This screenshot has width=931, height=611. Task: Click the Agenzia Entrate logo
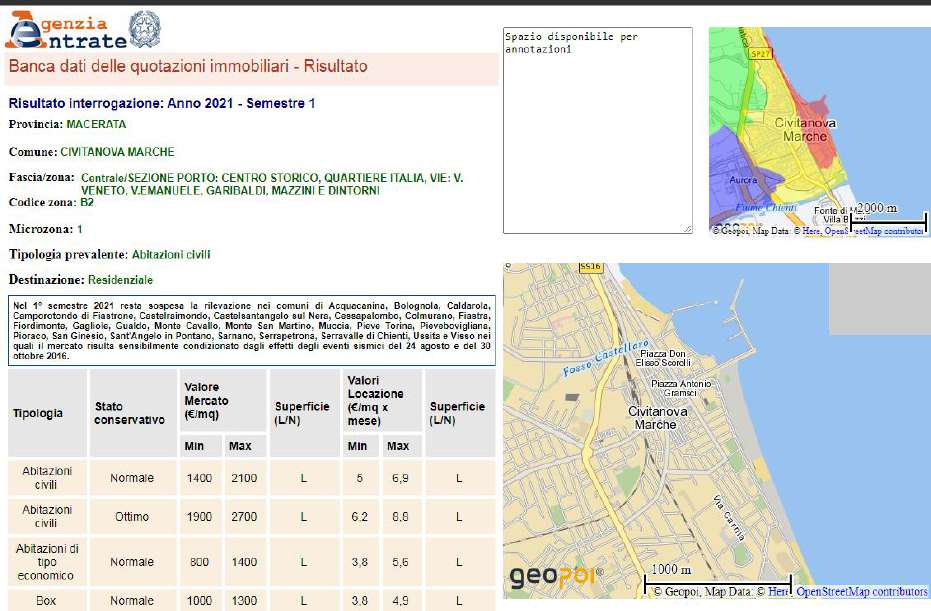coord(66,30)
